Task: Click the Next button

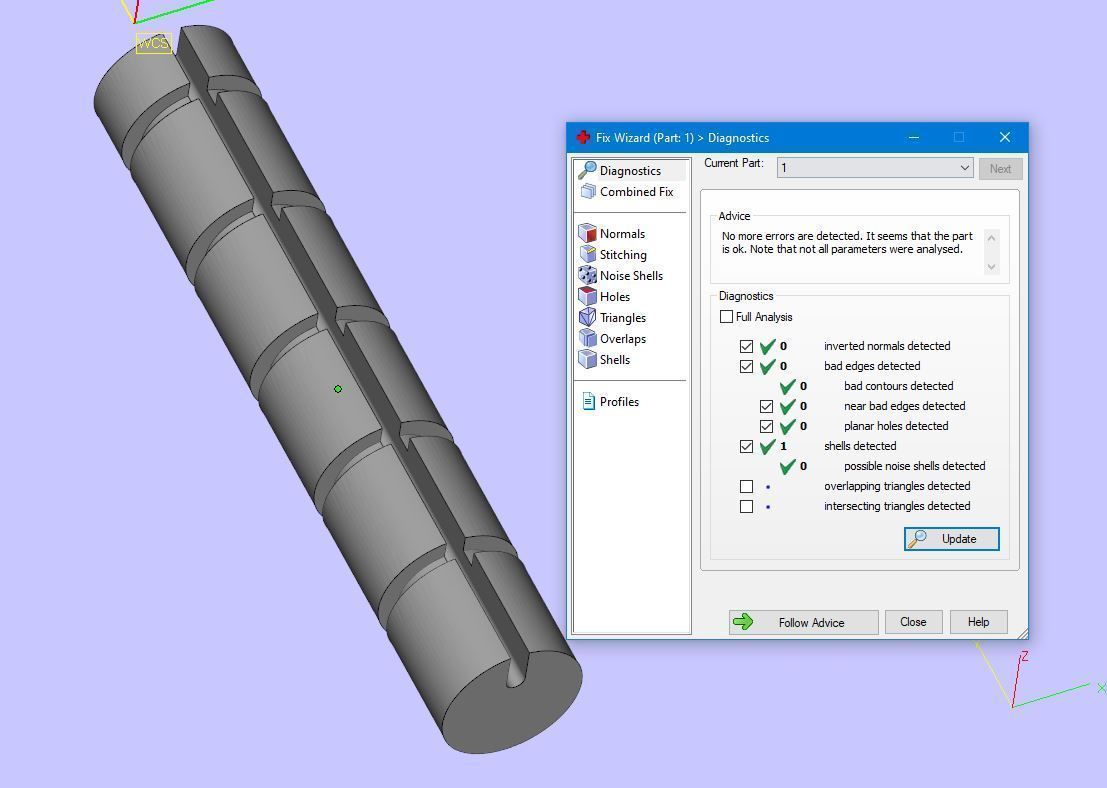Action: (1000, 169)
